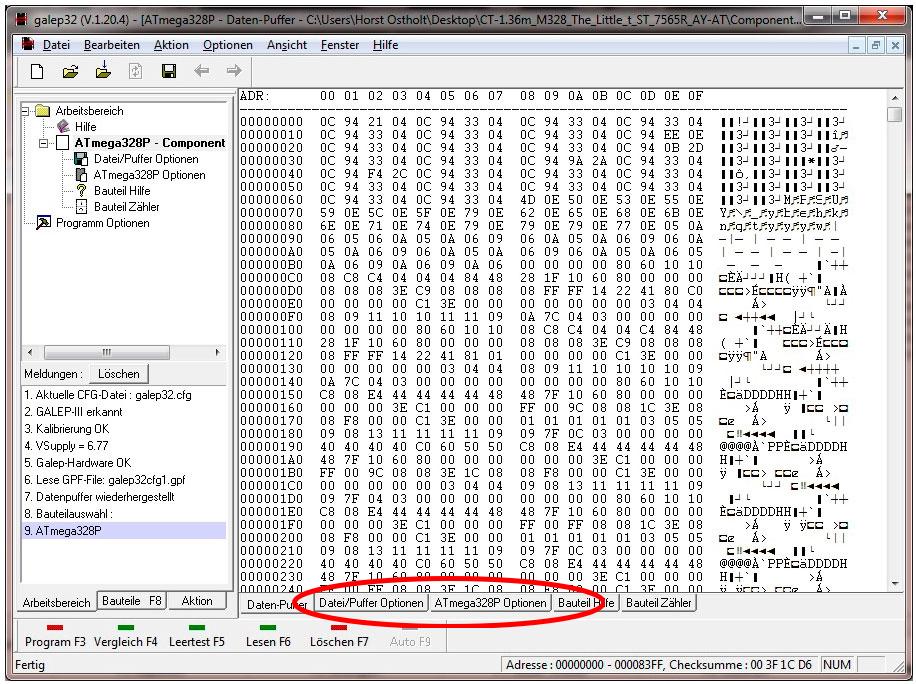Click hex view scrollbar down arrow
Image resolution: width=916 pixels, height=684 pixels.
click(x=894, y=584)
